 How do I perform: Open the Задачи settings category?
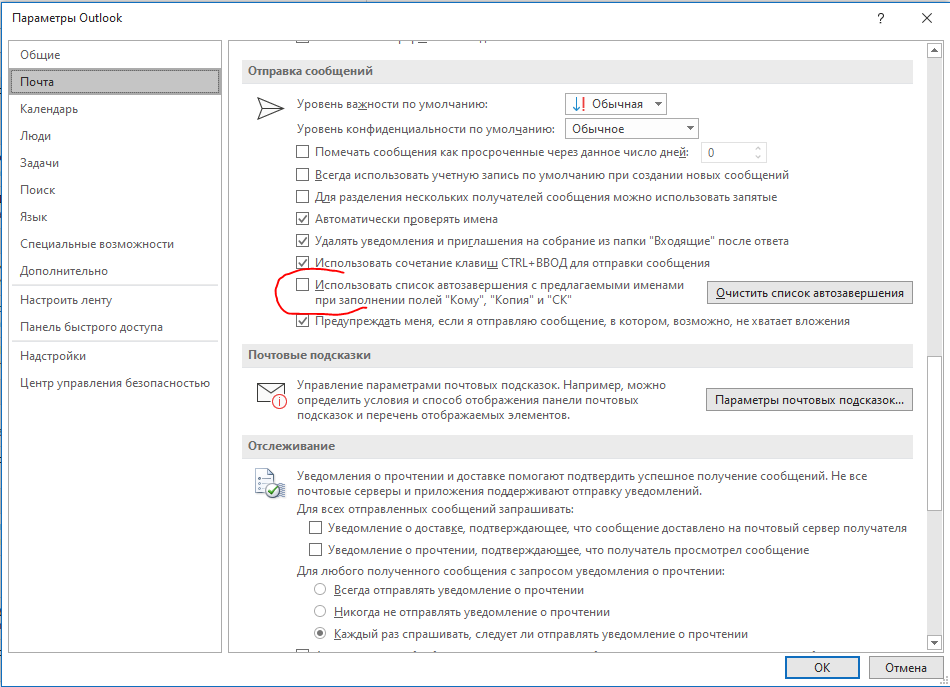click(115, 163)
